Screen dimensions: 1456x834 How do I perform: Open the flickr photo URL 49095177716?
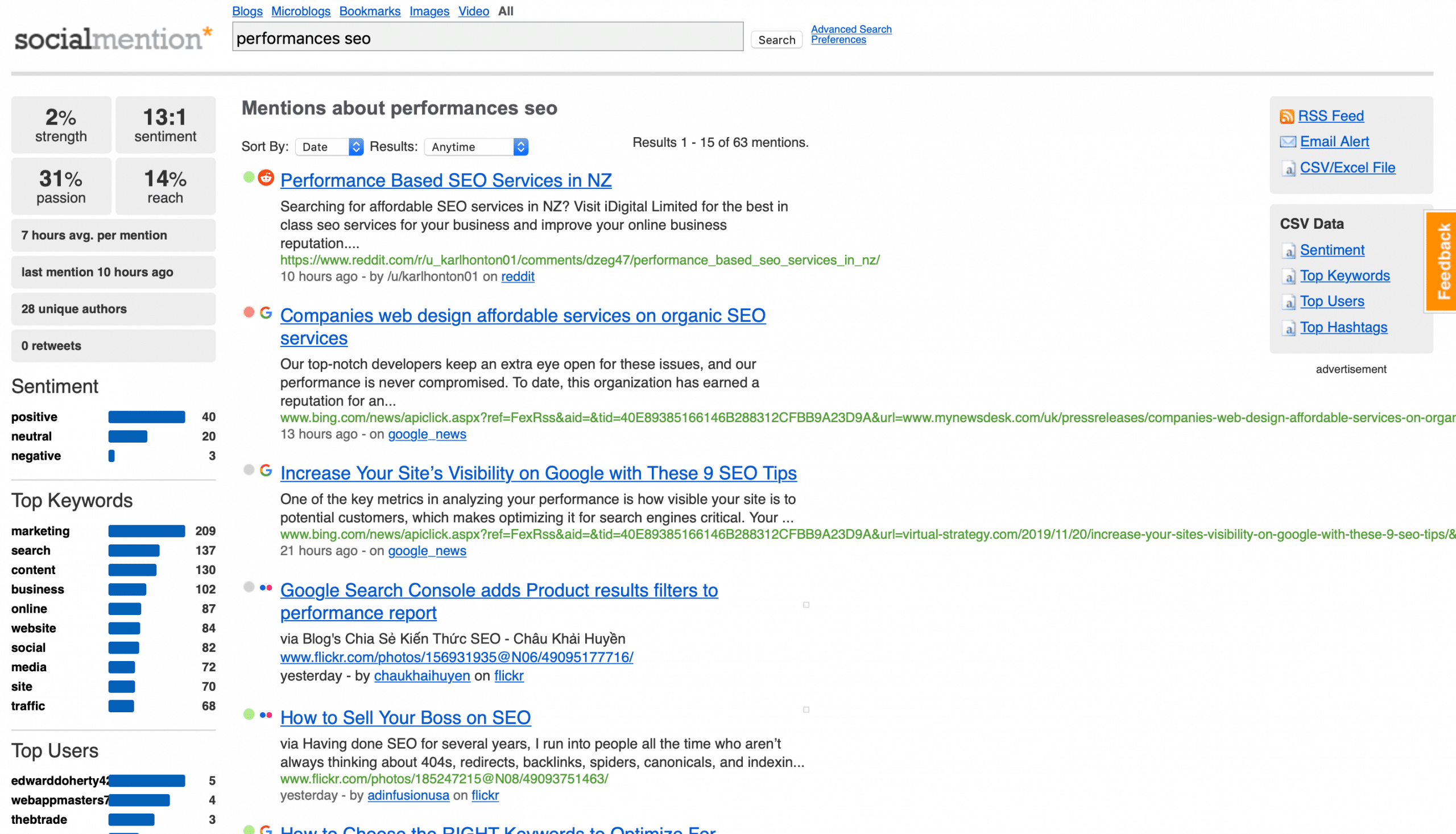[456, 658]
